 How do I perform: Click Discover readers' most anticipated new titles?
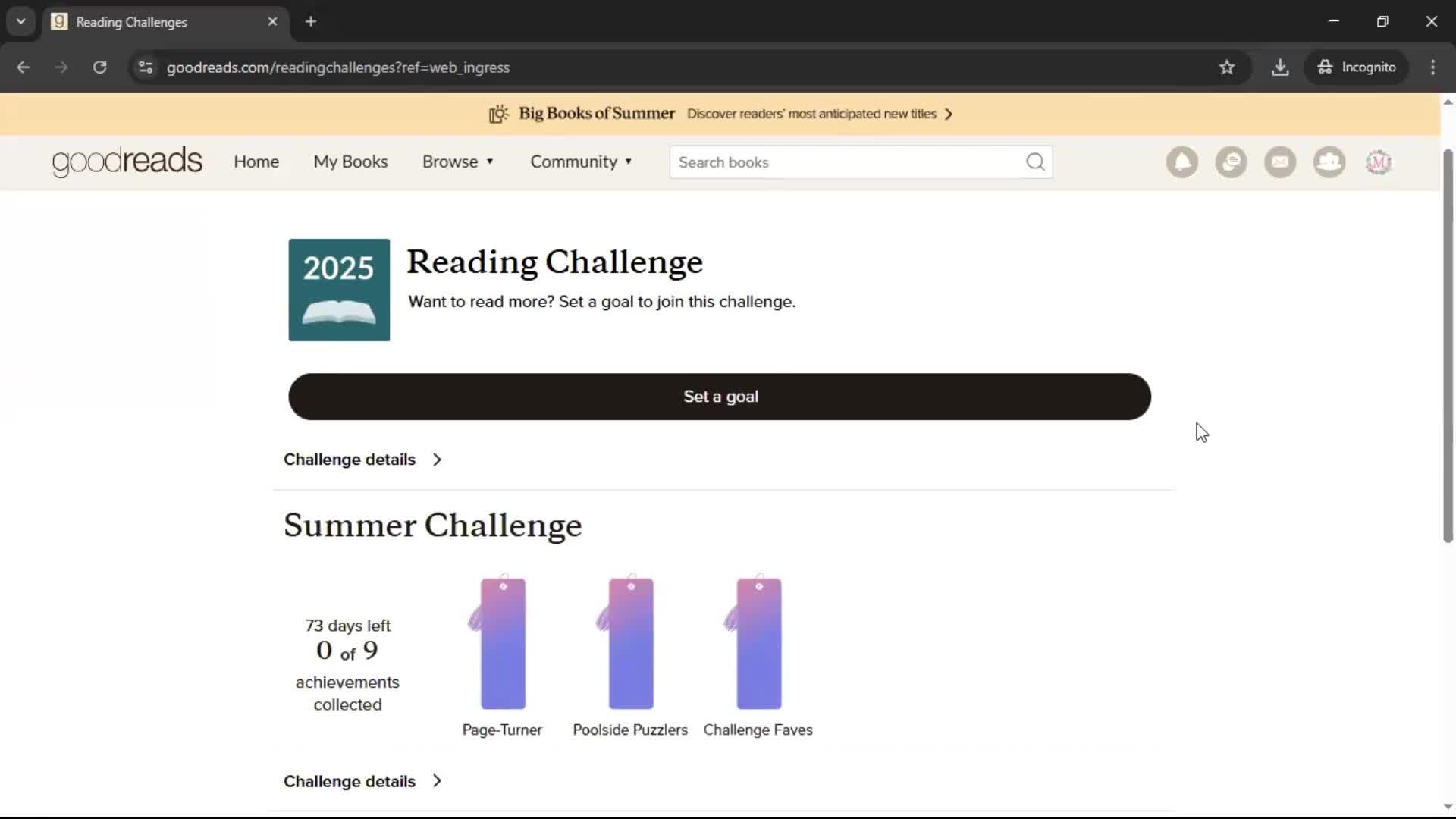[x=811, y=114]
